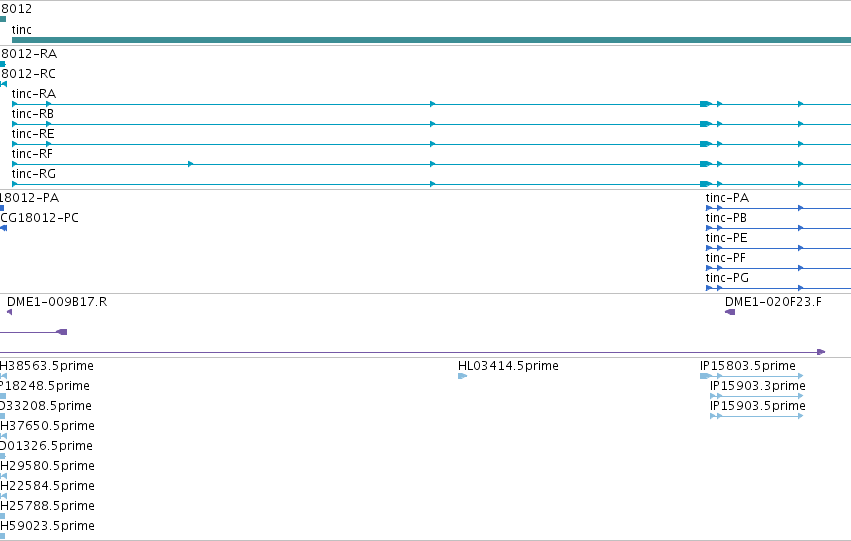Click the 8012-RC transcript label
Screen dimensions: 851x541
[x=28, y=74]
